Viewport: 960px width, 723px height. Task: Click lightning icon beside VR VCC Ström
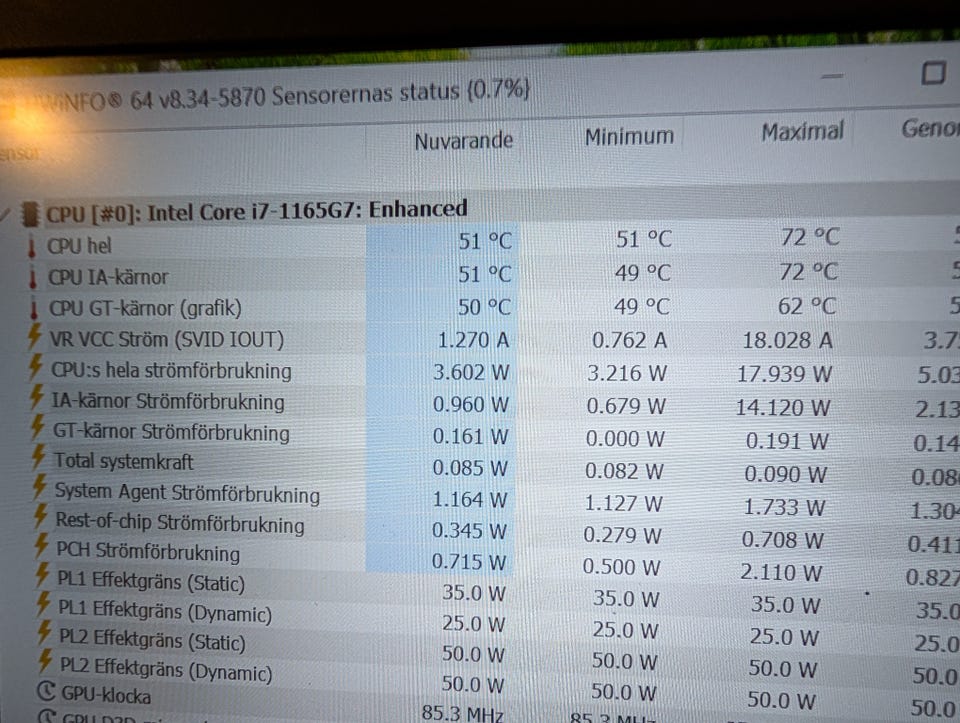(34, 337)
